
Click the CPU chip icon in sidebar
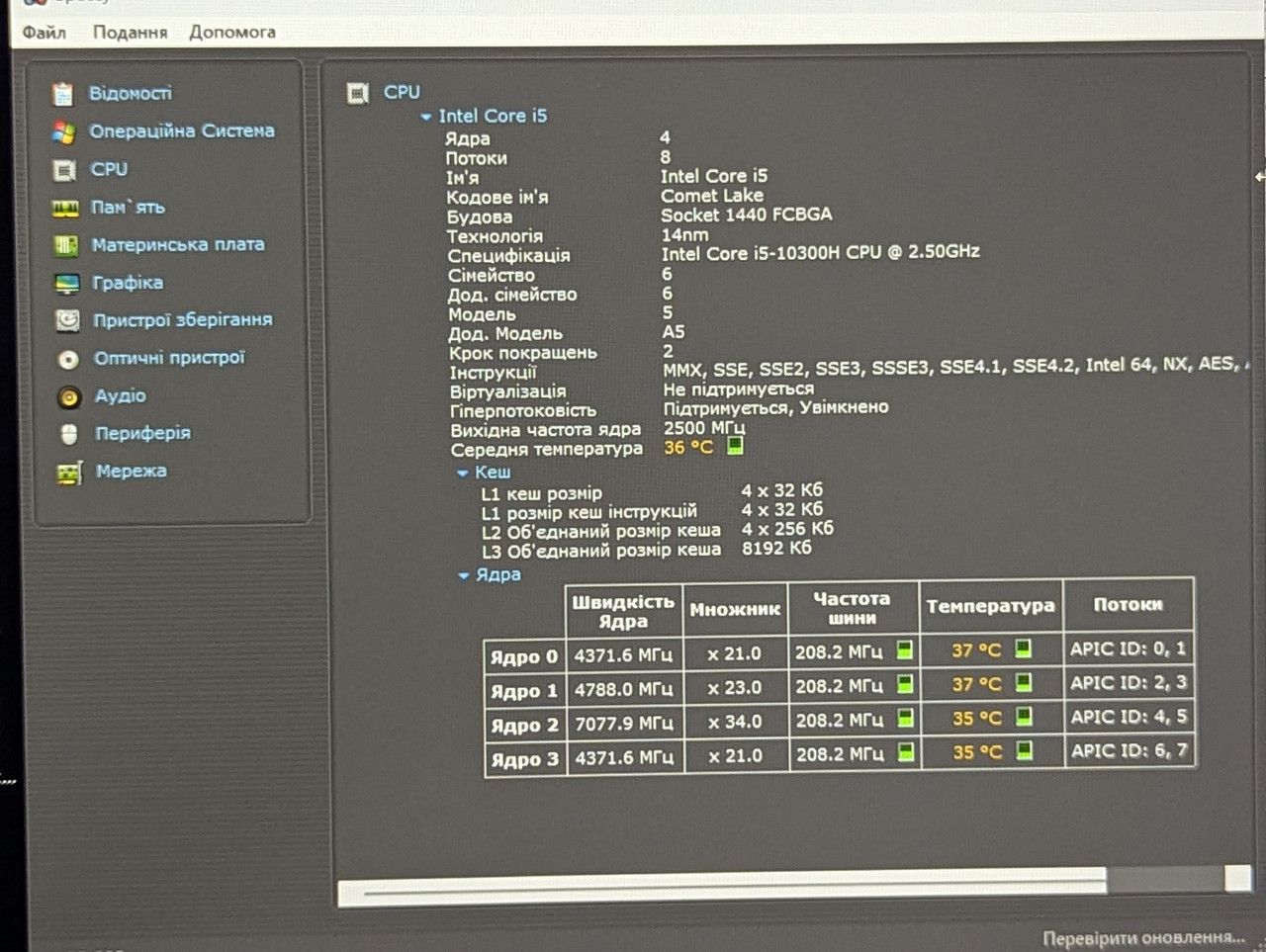pos(64,170)
